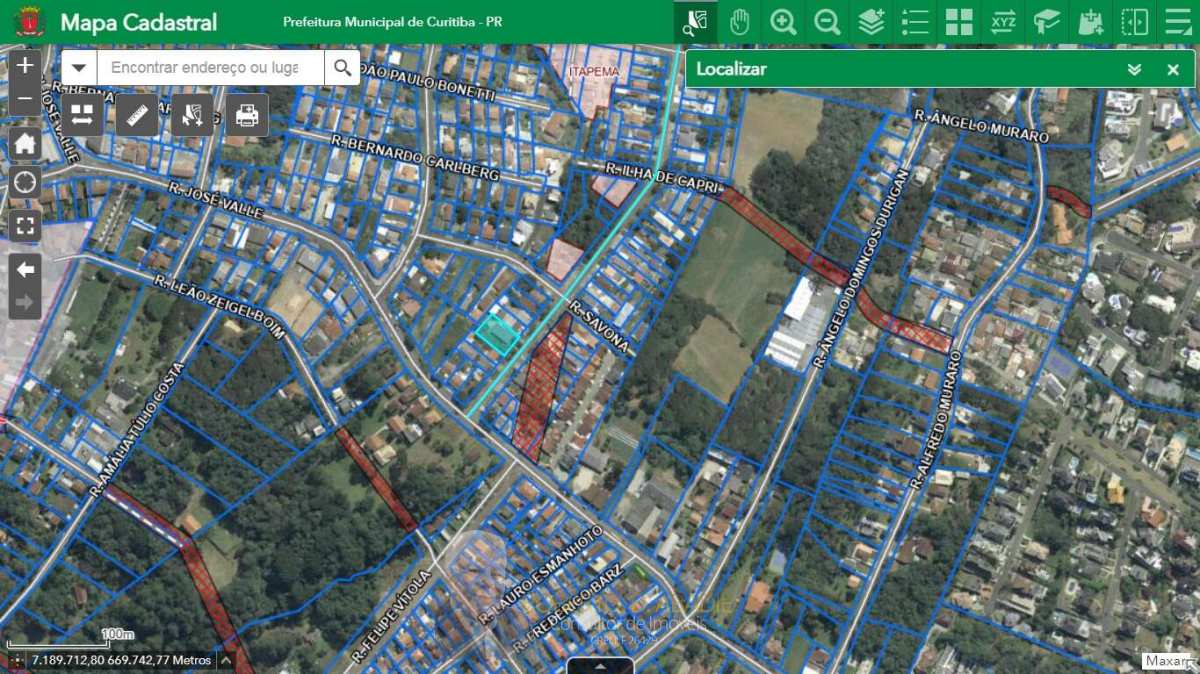Image resolution: width=1200 pixels, height=674 pixels.
Task: Print the map with printer icon
Action: (x=246, y=116)
